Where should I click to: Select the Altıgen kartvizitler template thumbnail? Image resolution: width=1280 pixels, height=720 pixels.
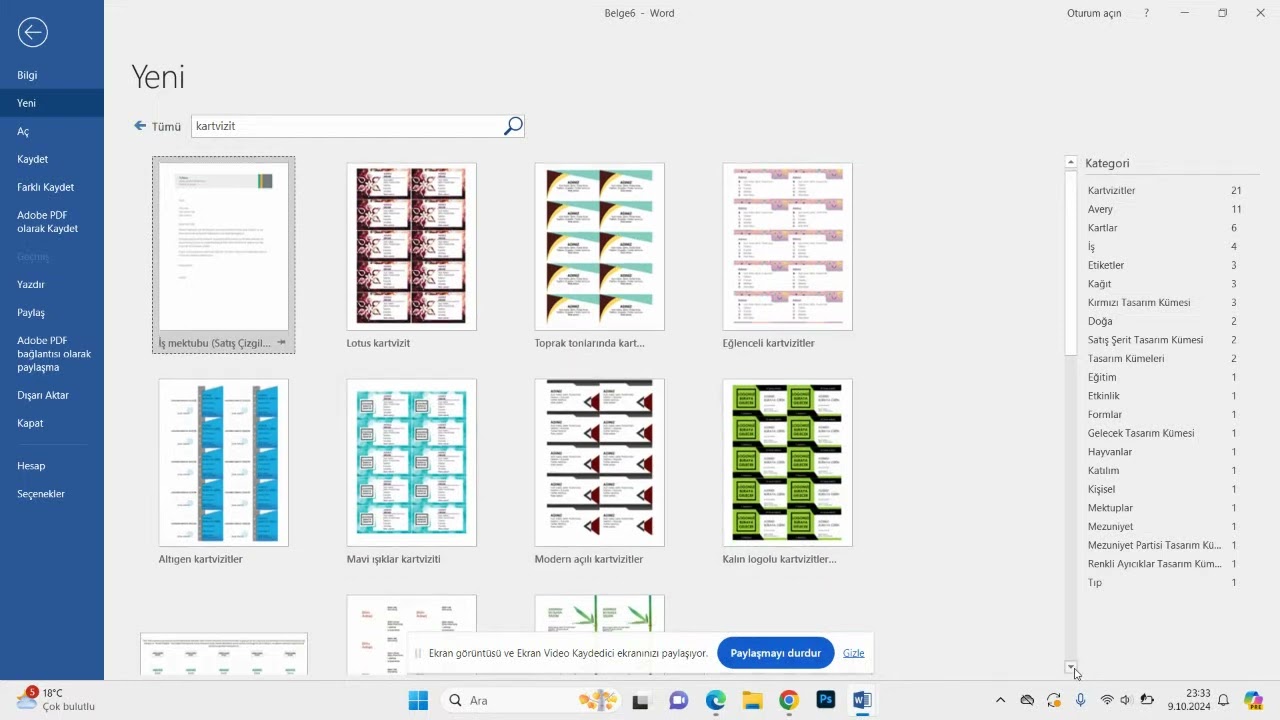click(x=223, y=462)
